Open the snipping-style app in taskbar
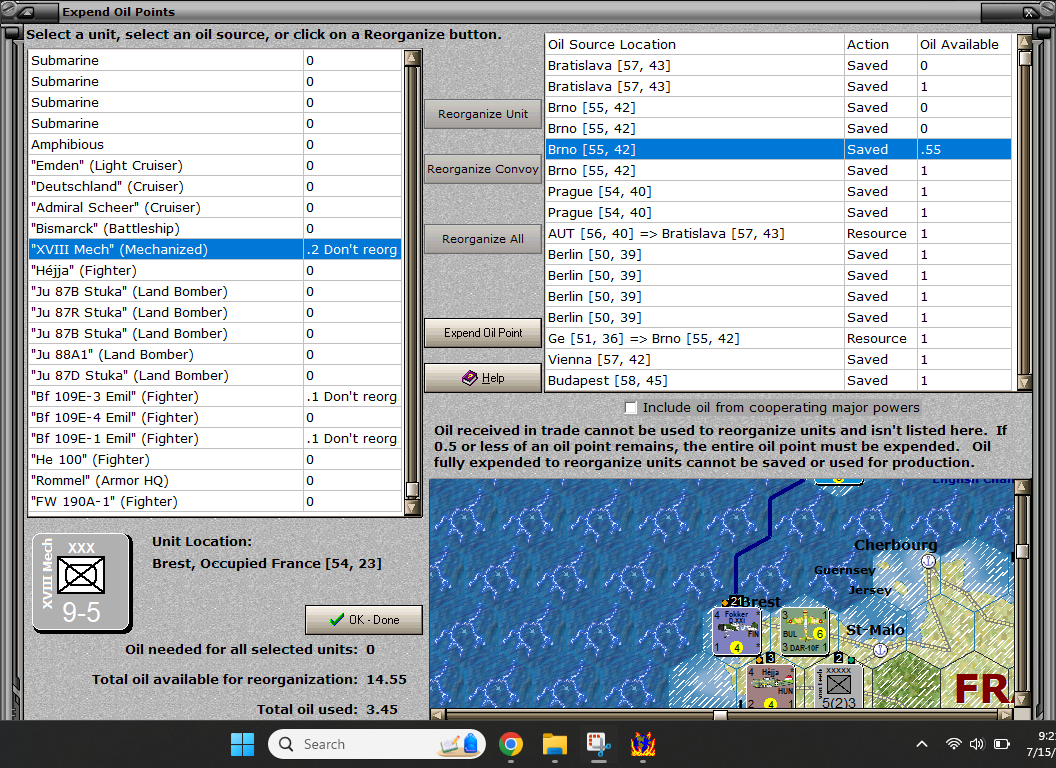Image resolution: width=1056 pixels, height=768 pixels. 599,744
